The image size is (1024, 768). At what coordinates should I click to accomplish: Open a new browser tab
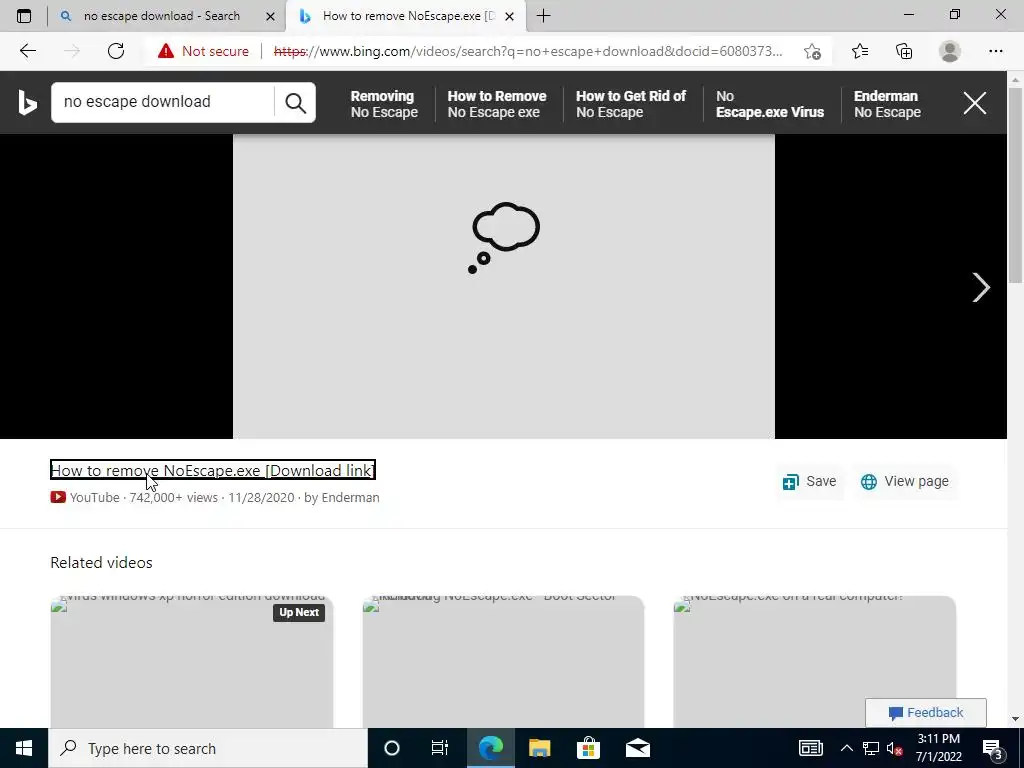[543, 16]
